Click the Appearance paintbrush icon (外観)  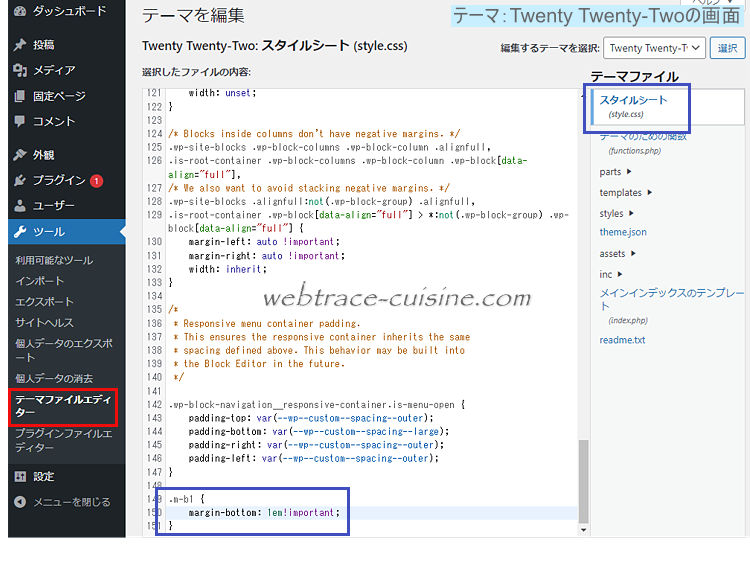point(20,155)
